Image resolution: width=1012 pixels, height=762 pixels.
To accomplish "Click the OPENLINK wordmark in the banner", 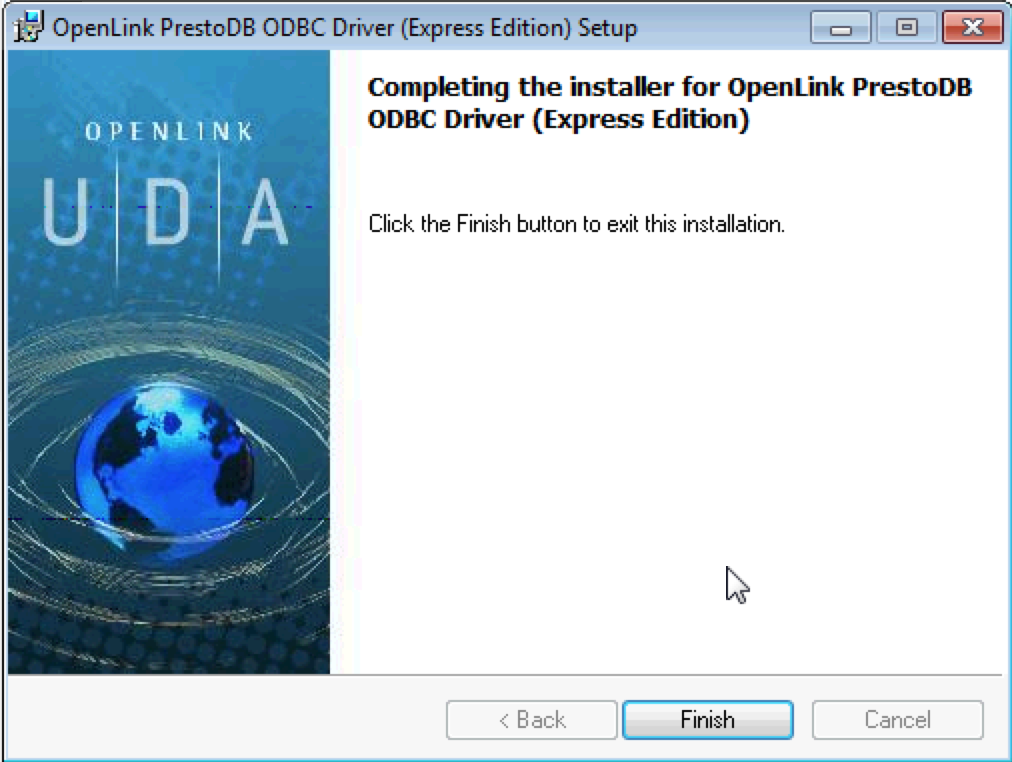I will coord(169,132).
